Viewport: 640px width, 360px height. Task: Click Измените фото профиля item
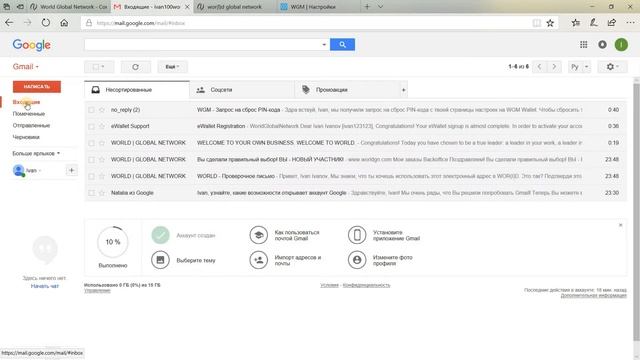(x=380, y=260)
